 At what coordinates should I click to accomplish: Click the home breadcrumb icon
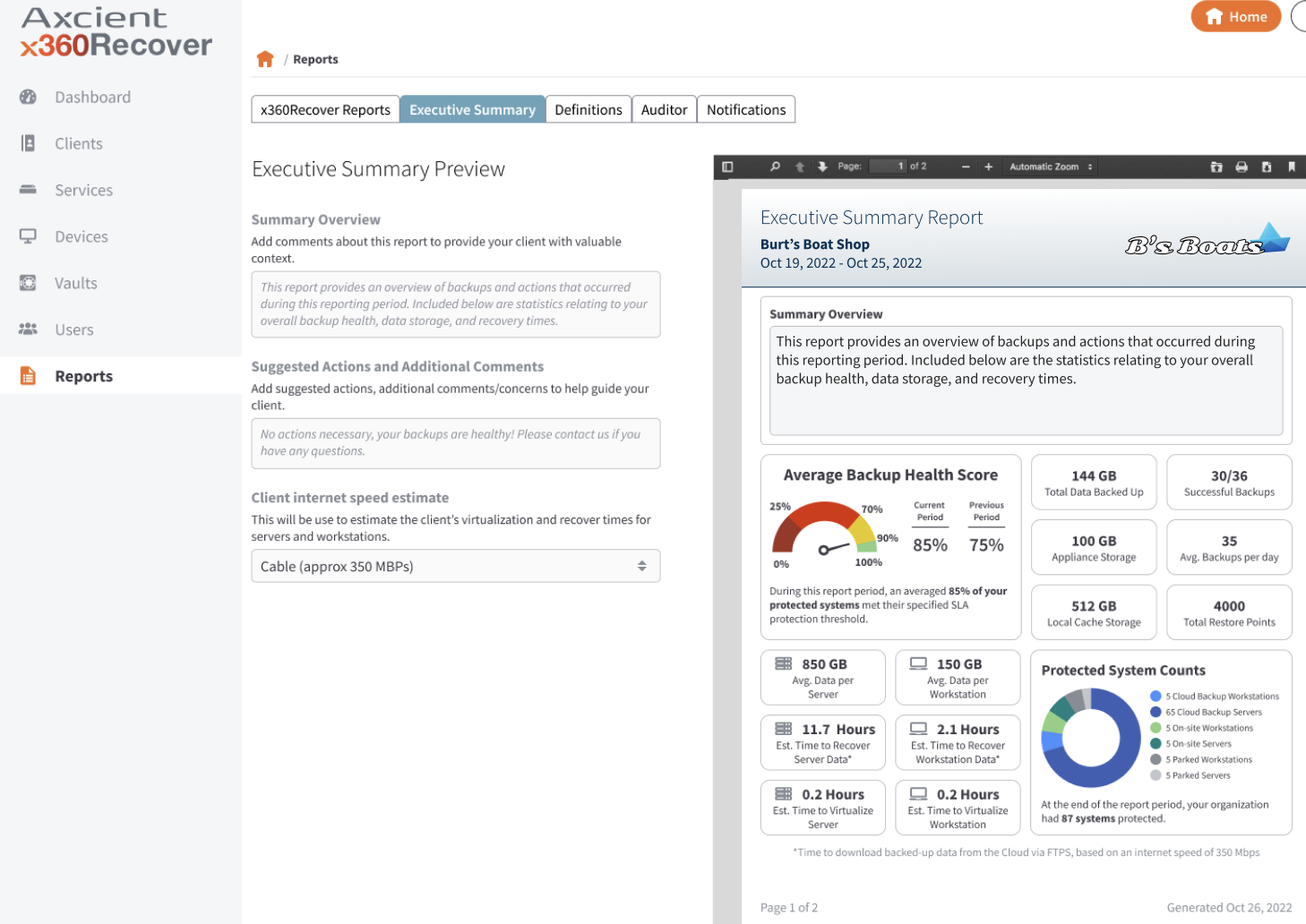pos(265,59)
